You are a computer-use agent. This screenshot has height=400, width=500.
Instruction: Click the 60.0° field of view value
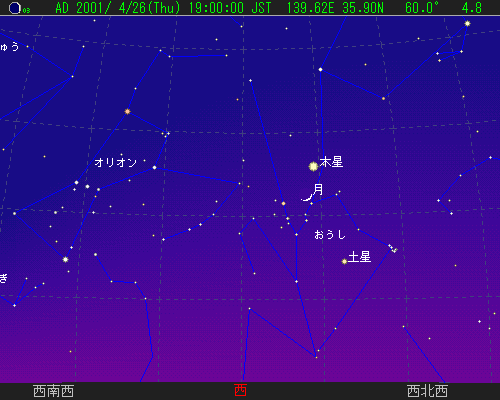[x=422, y=8]
